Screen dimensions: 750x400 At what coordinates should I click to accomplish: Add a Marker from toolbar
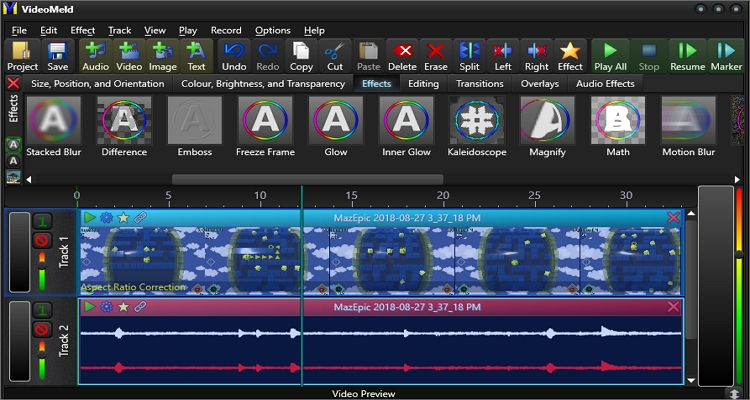726,56
